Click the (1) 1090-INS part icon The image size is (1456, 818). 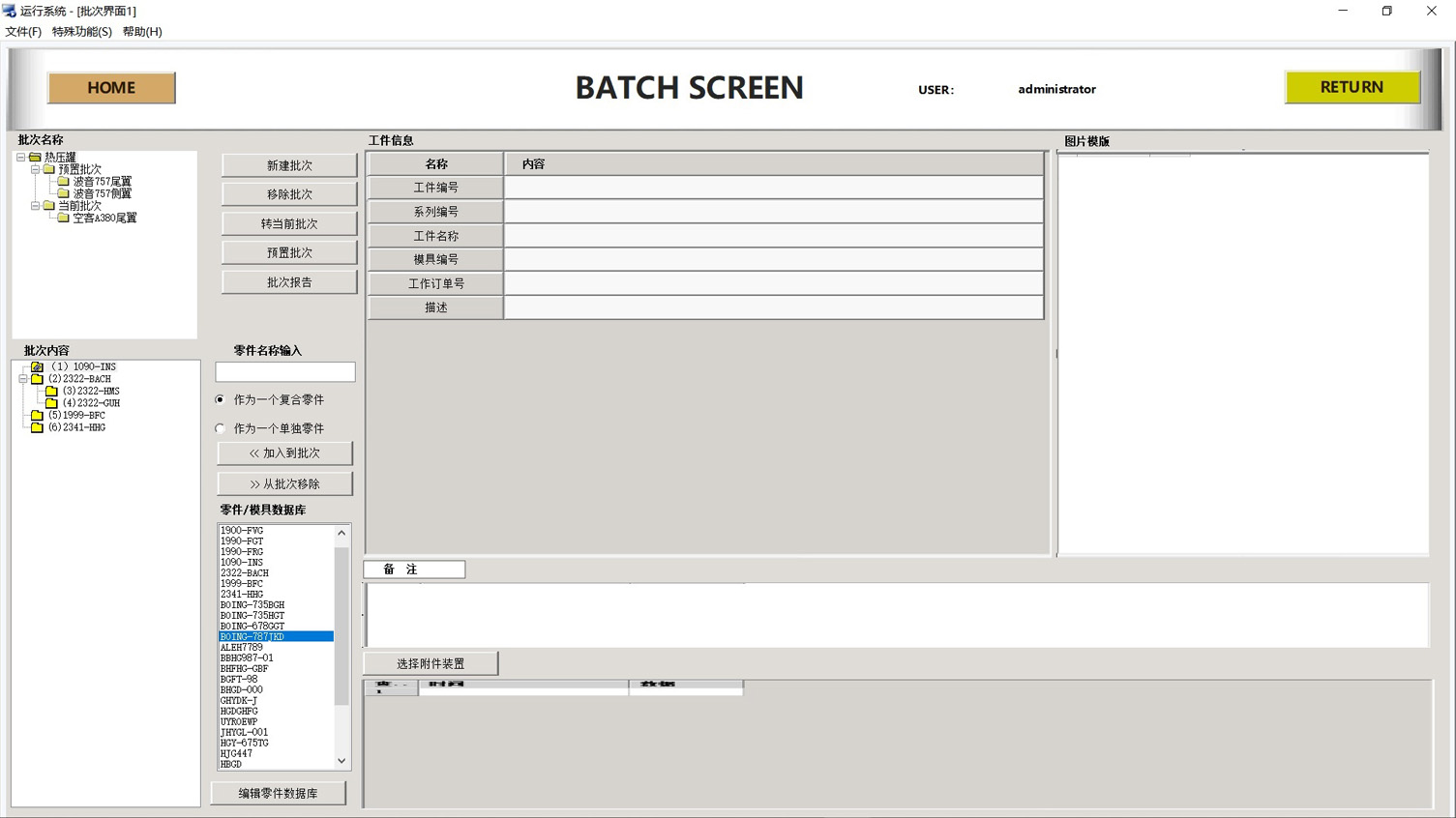[37, 367]
